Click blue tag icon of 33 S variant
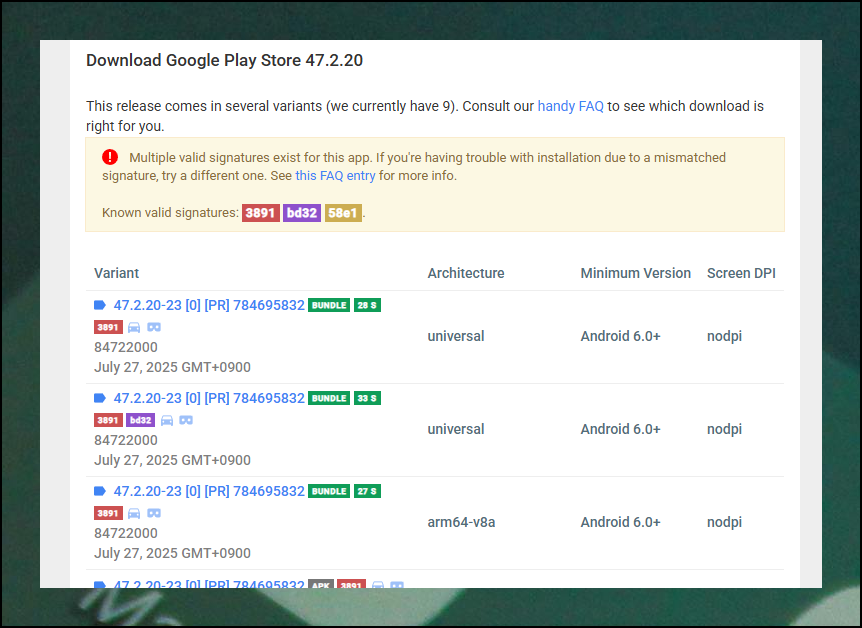 click(100, 398)
